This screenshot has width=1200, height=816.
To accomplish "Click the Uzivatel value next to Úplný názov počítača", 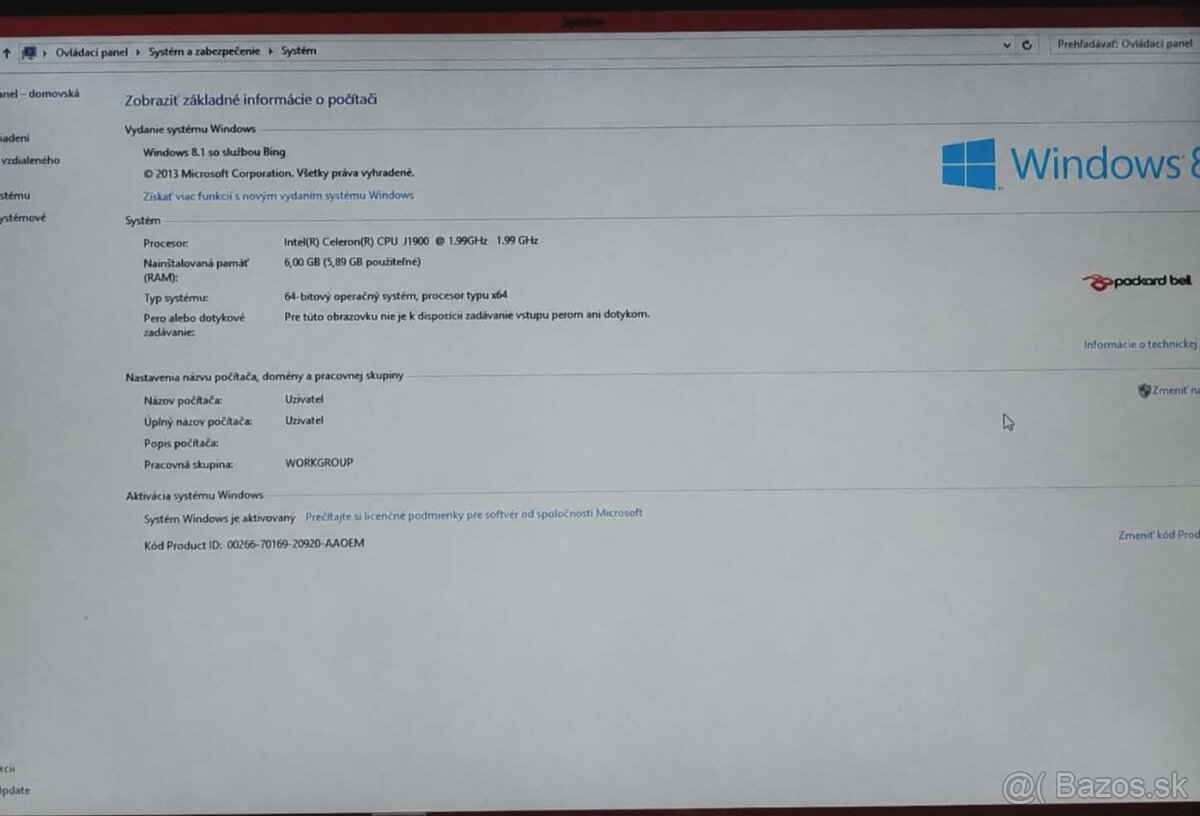I will click(x=304, y=421).
